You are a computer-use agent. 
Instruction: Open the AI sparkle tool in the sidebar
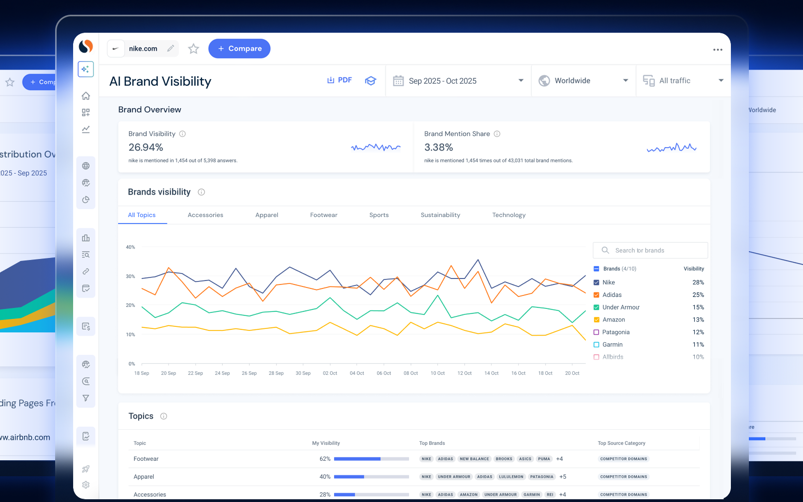(86, 69)
